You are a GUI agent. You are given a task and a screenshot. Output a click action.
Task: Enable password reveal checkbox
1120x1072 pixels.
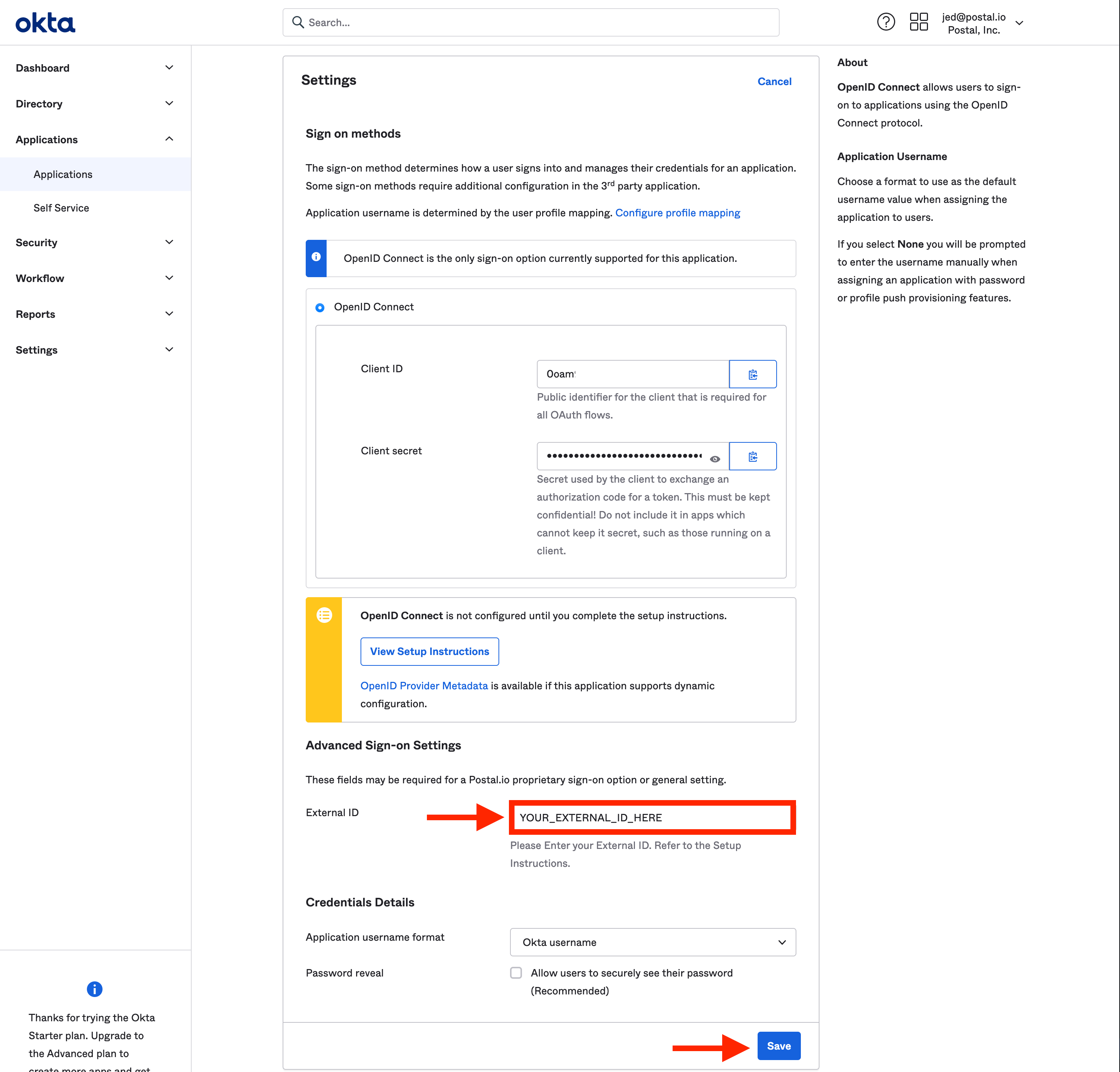[516, 972]
